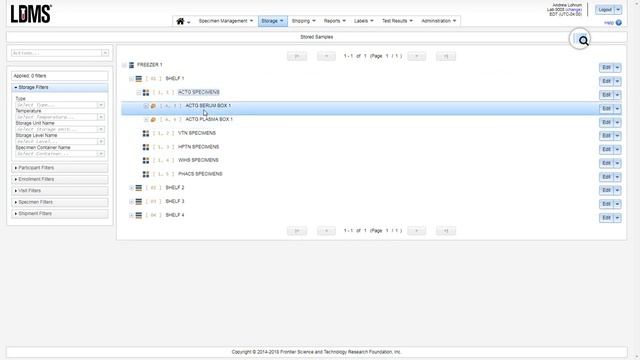The width and height of the screenshot is (640, 360).
Task: Click the ACTG PLASMA BOX 1 box icon
Action: click(x=153, y=120)
